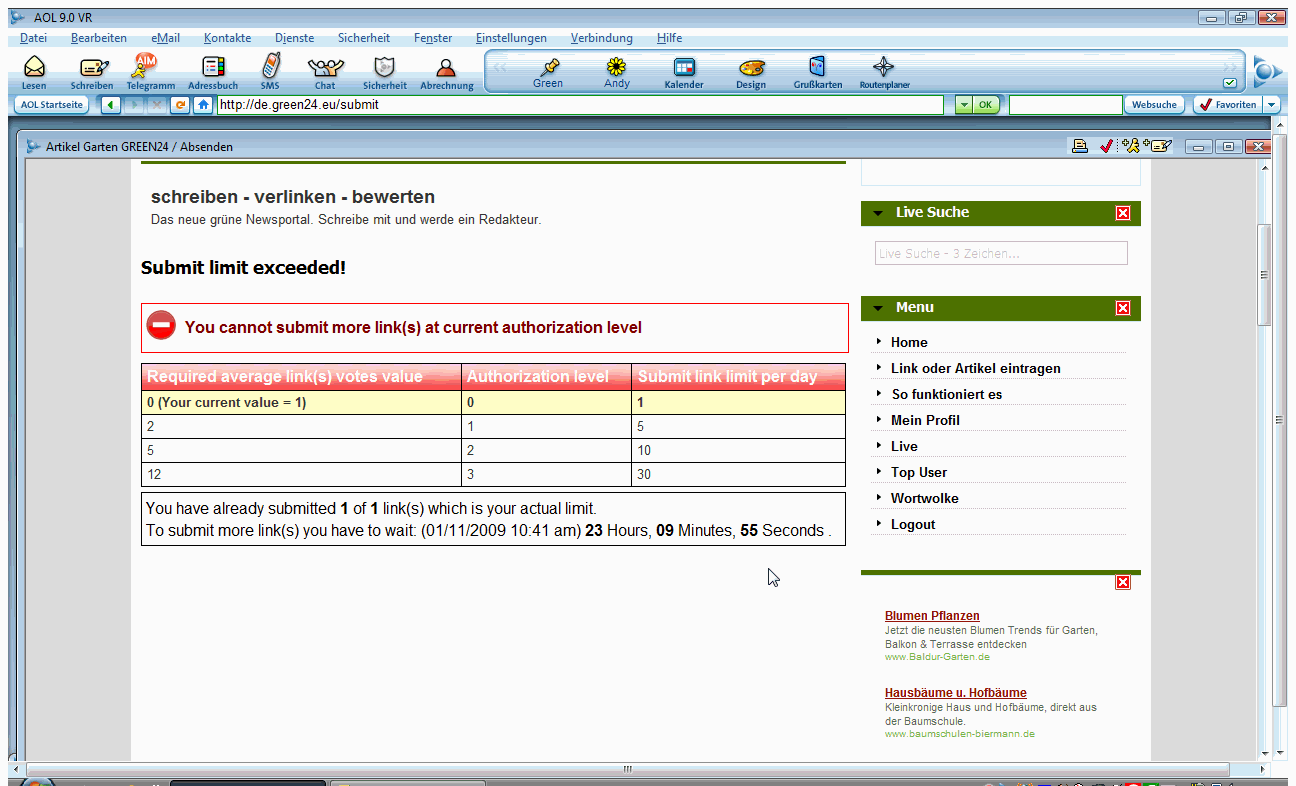
Task: Open the Kalender toolbar icon
Action: click(684, 69)
